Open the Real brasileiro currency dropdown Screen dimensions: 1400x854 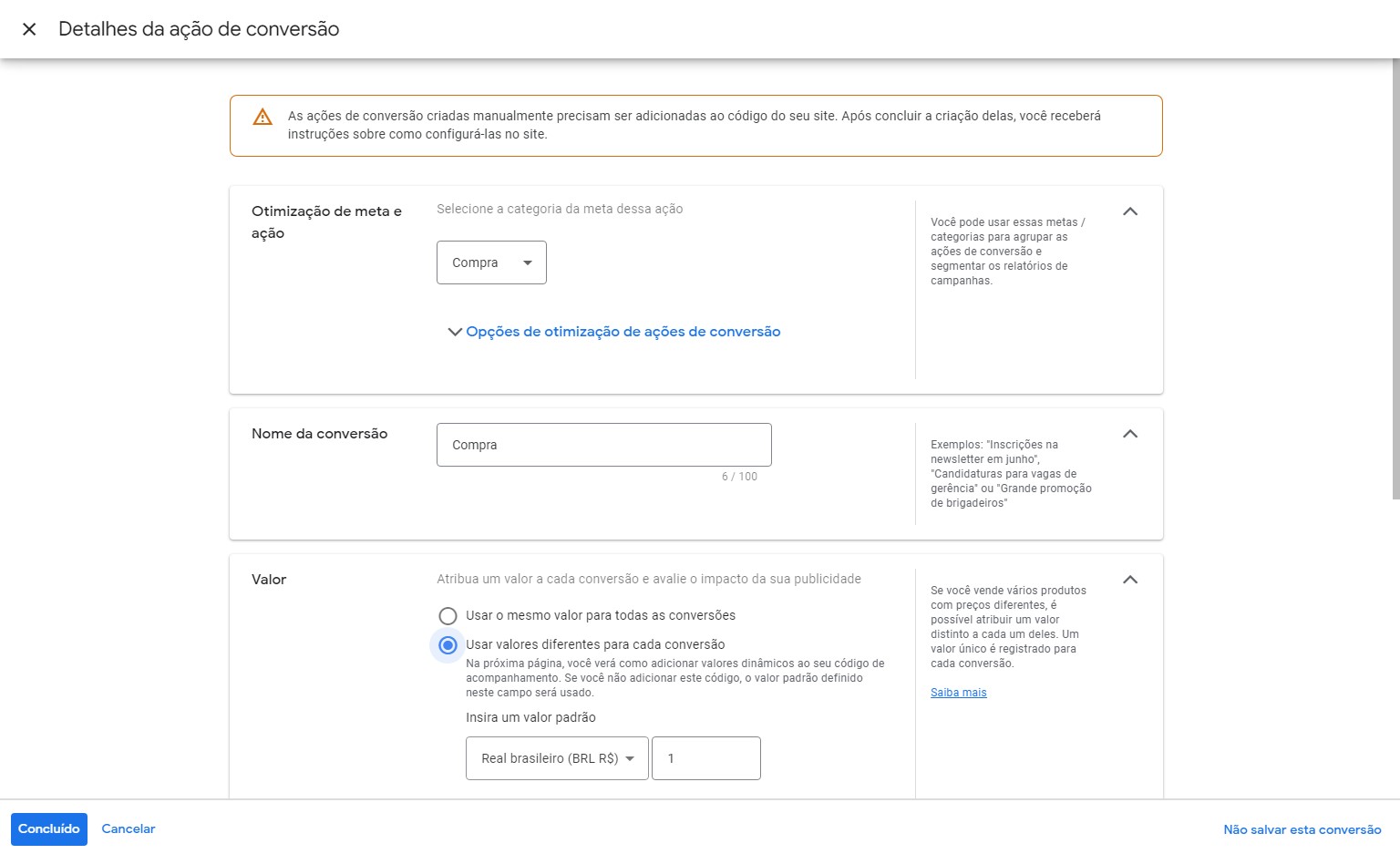coord(557,758)
